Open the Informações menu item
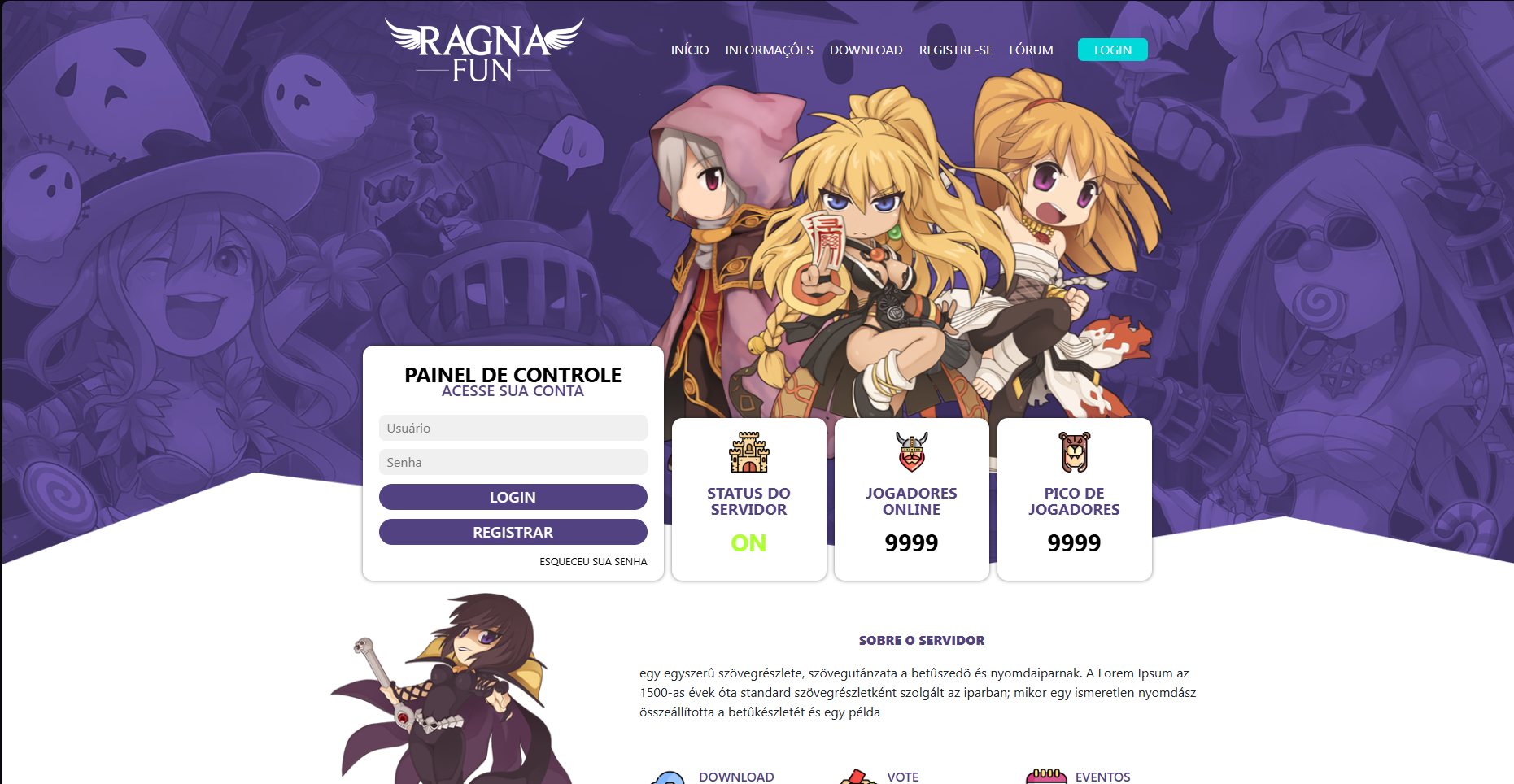The height and width of the screenshot is (784, 1514). click(x=769, y=50)
